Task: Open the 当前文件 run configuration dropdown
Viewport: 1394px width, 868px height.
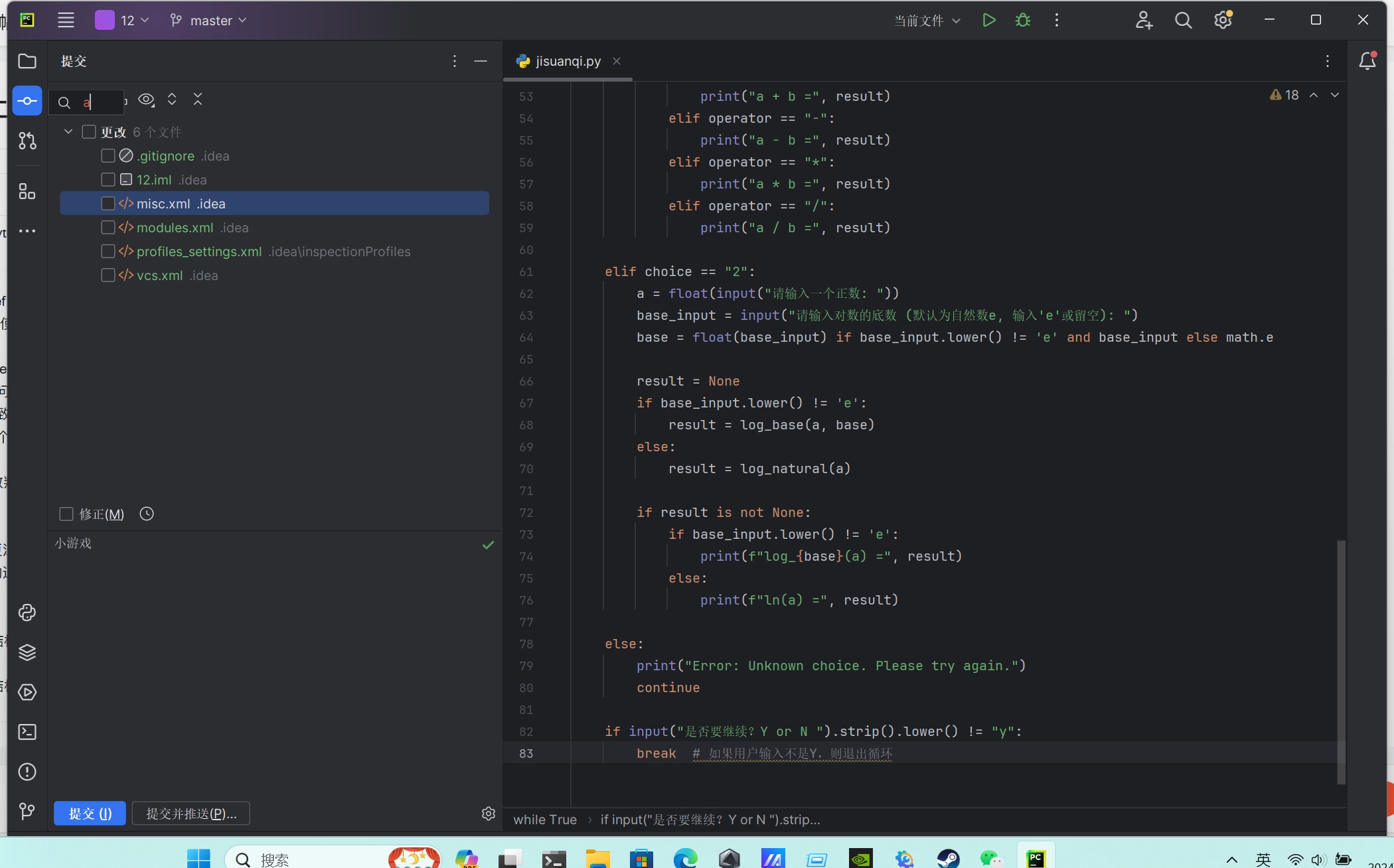Action: [927, 21]
